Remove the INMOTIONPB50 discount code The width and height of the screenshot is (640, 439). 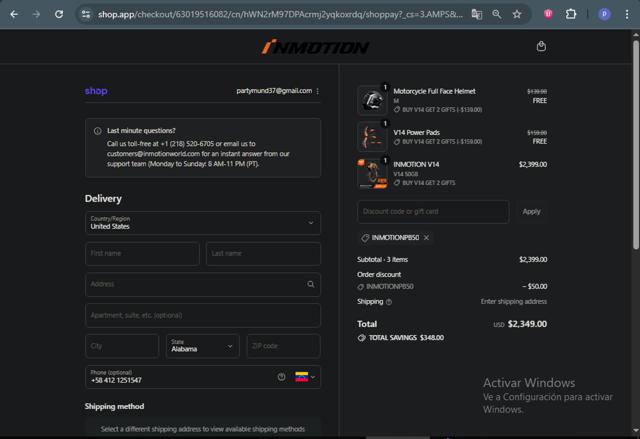426,237
